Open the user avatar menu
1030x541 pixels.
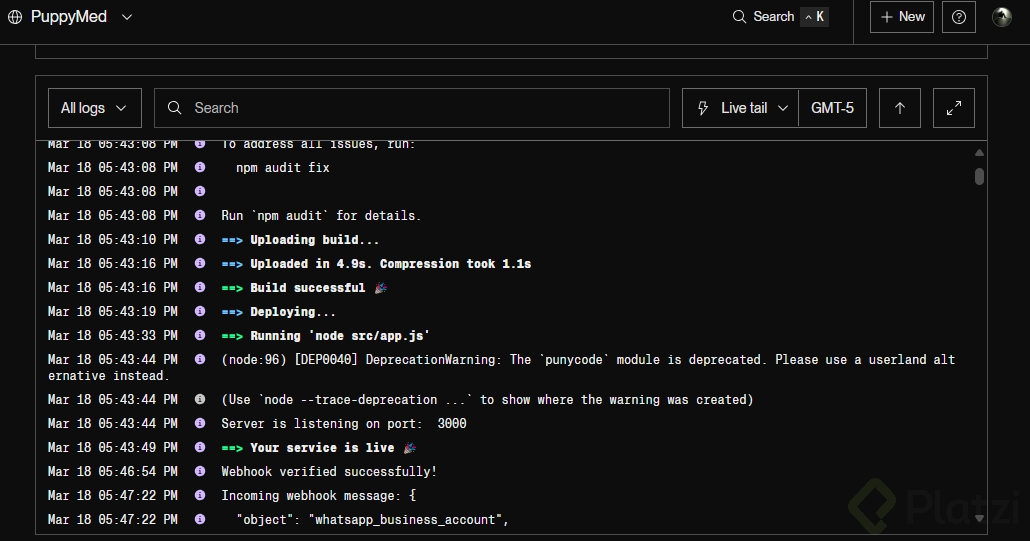1001,17
